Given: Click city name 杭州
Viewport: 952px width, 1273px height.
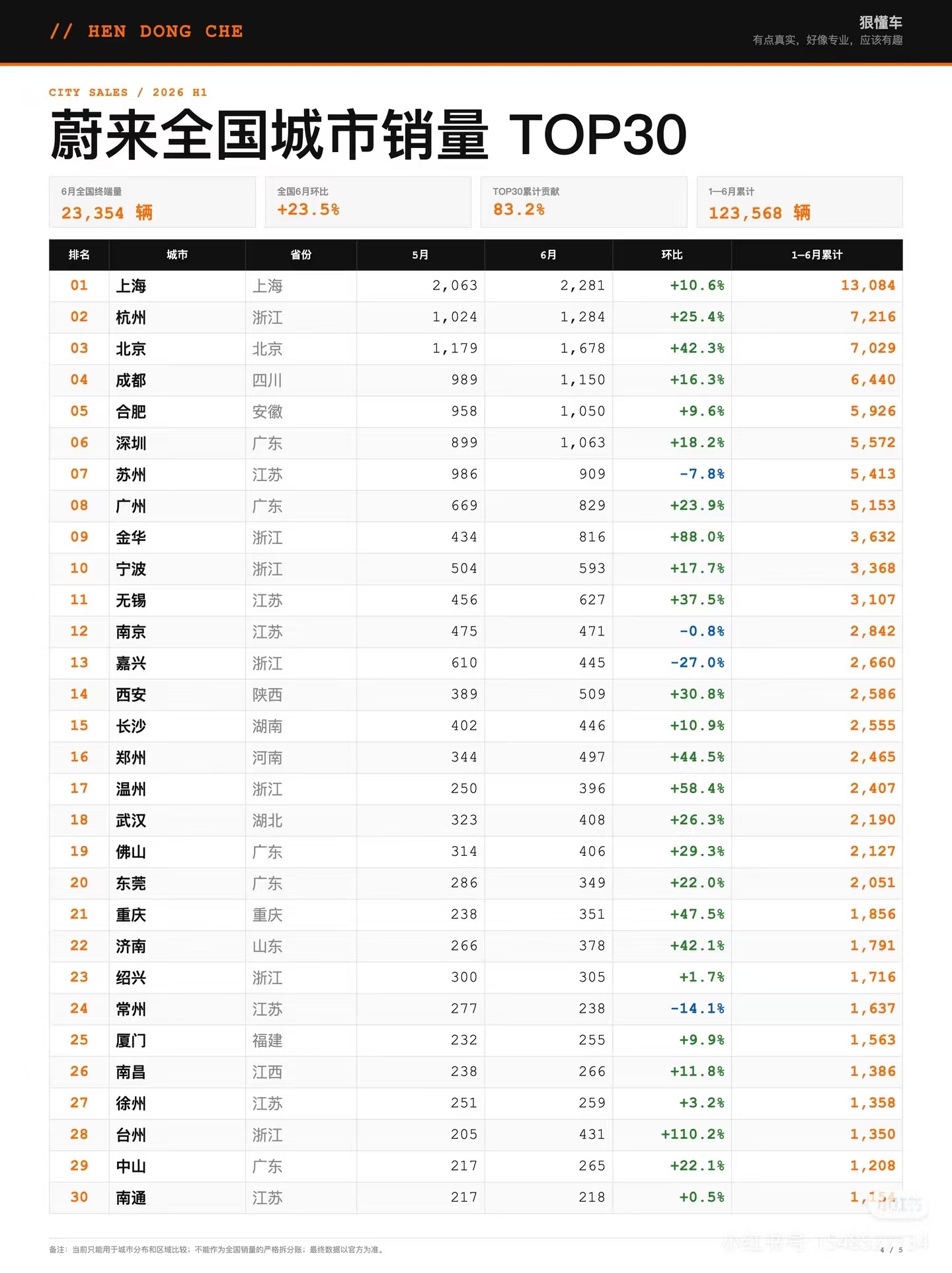Looking at the screenshot, I should [131, 318].
